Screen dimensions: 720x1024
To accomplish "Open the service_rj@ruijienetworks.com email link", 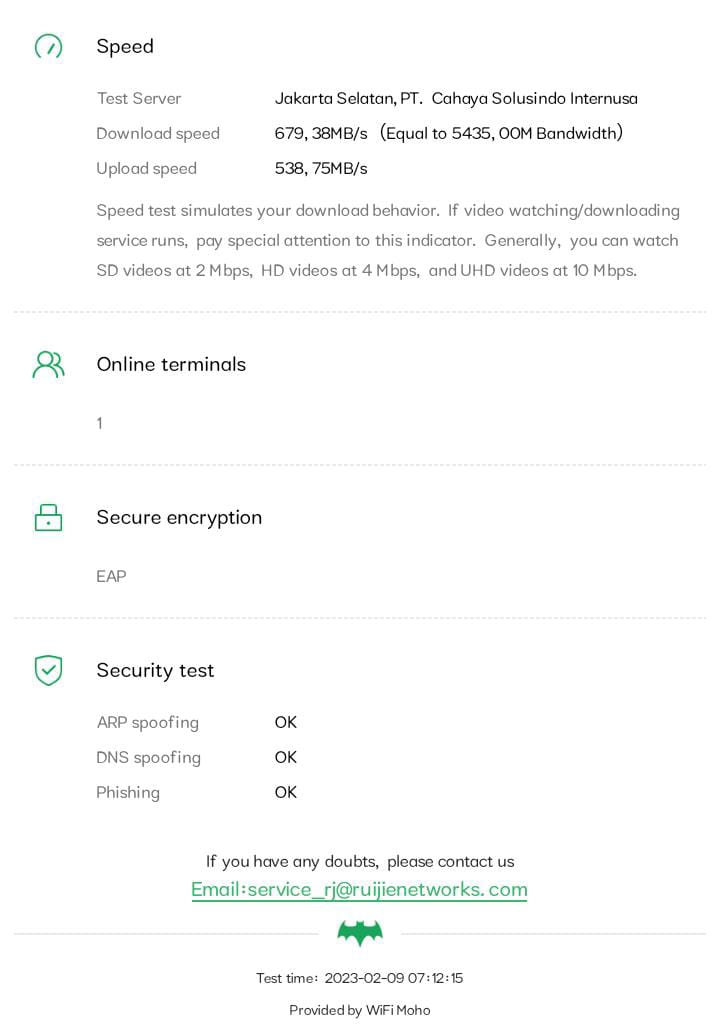I will [359, 889].
